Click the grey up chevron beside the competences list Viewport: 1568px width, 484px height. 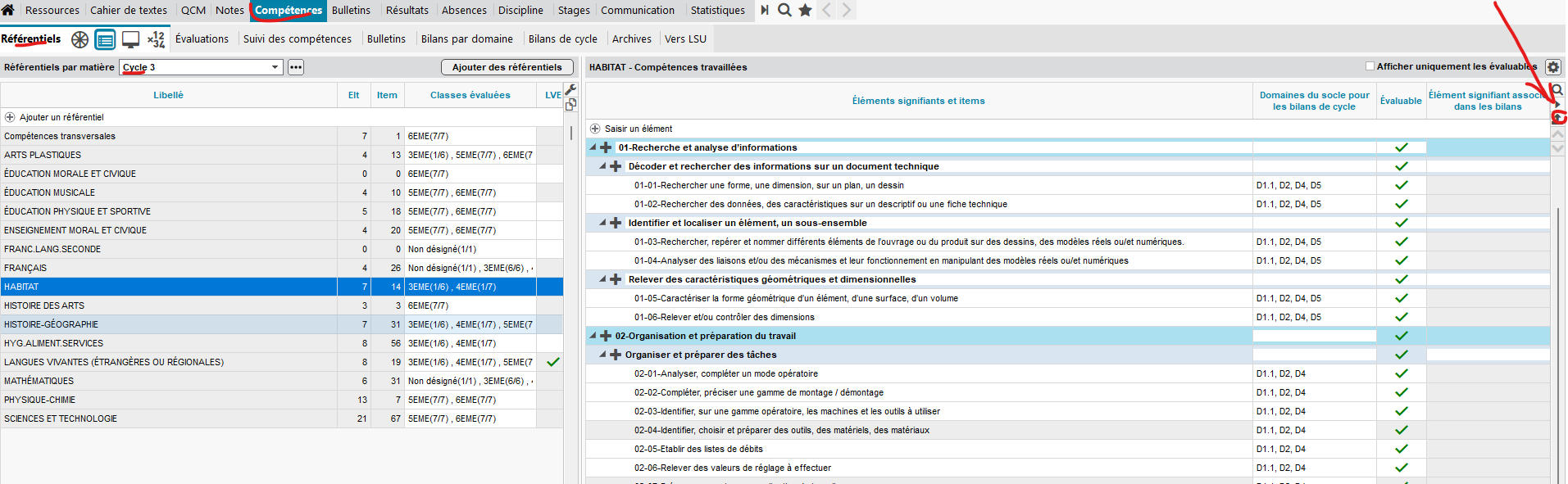coord(1558,133)
